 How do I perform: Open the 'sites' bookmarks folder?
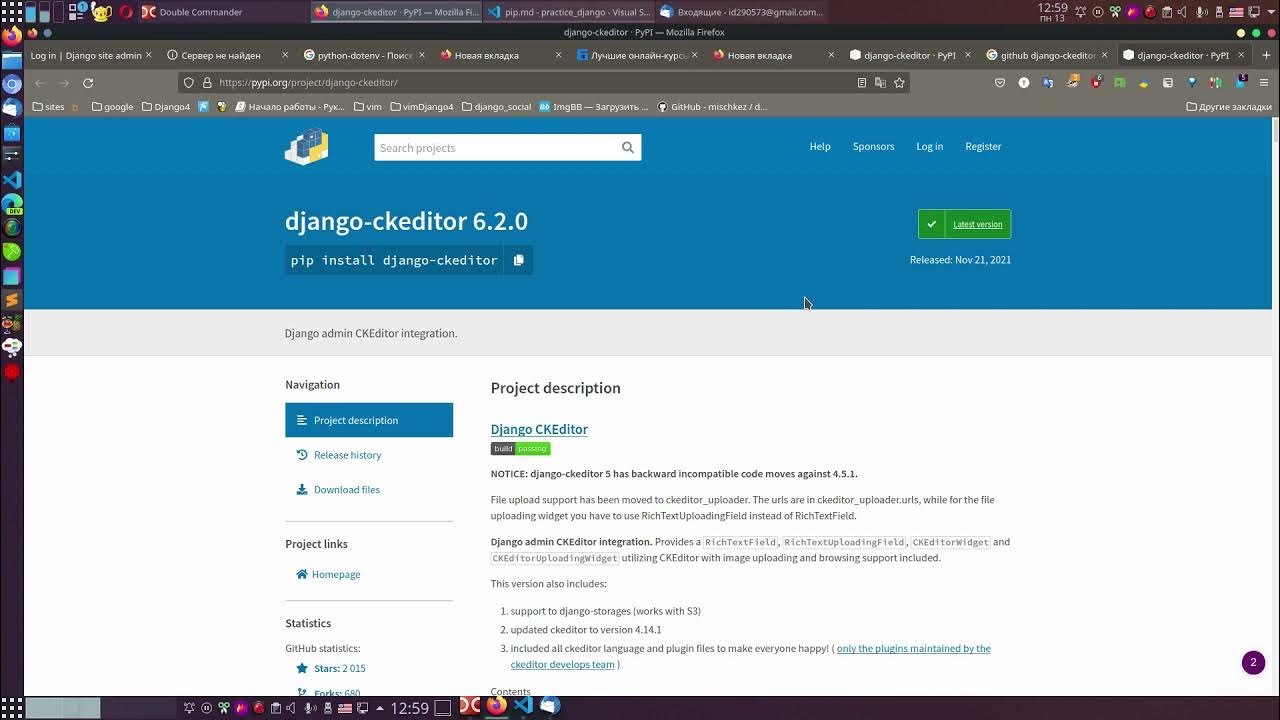(49, 106)
